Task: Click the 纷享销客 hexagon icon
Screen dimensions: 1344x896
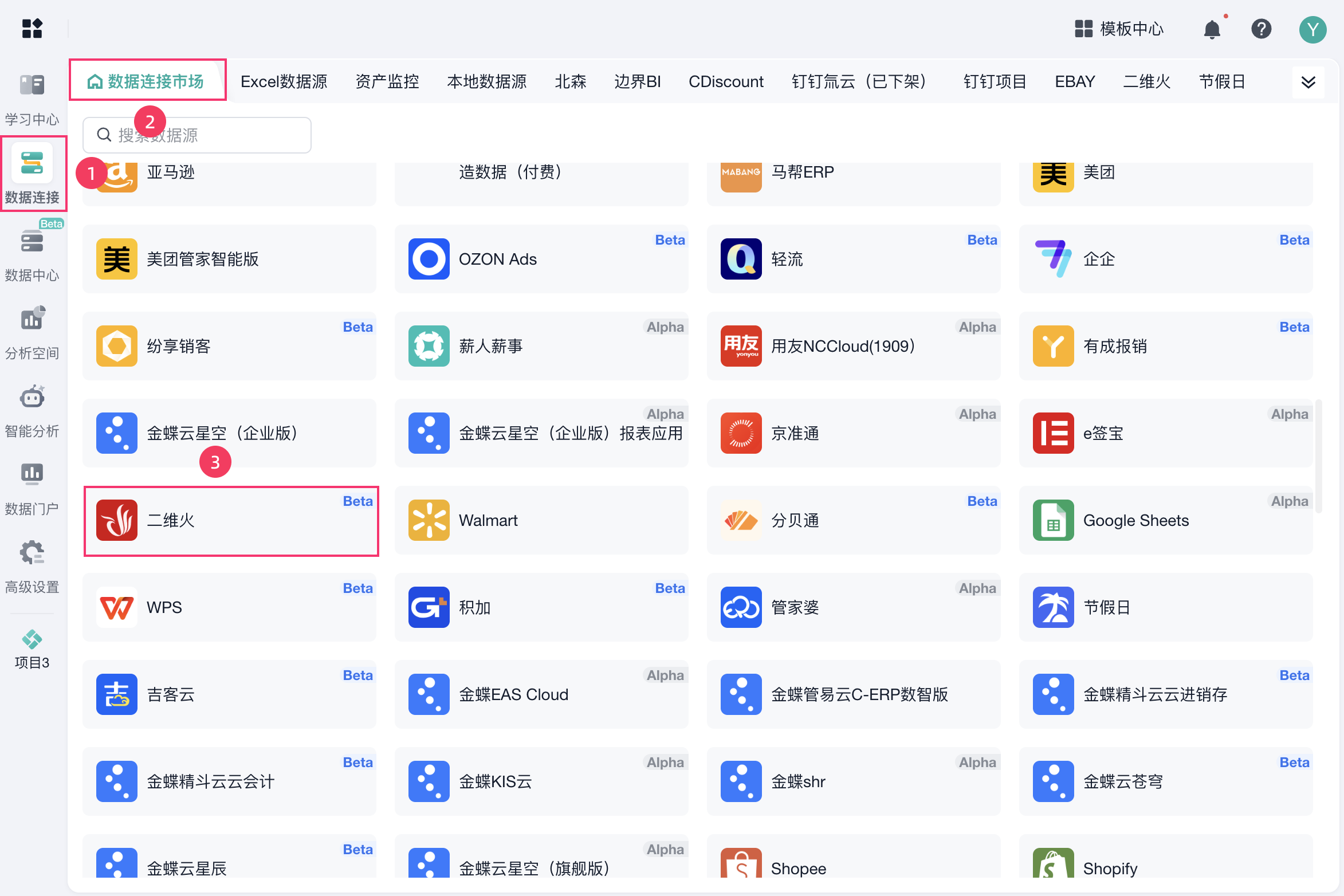Action: pyautogui.click(x=117, y=346)
